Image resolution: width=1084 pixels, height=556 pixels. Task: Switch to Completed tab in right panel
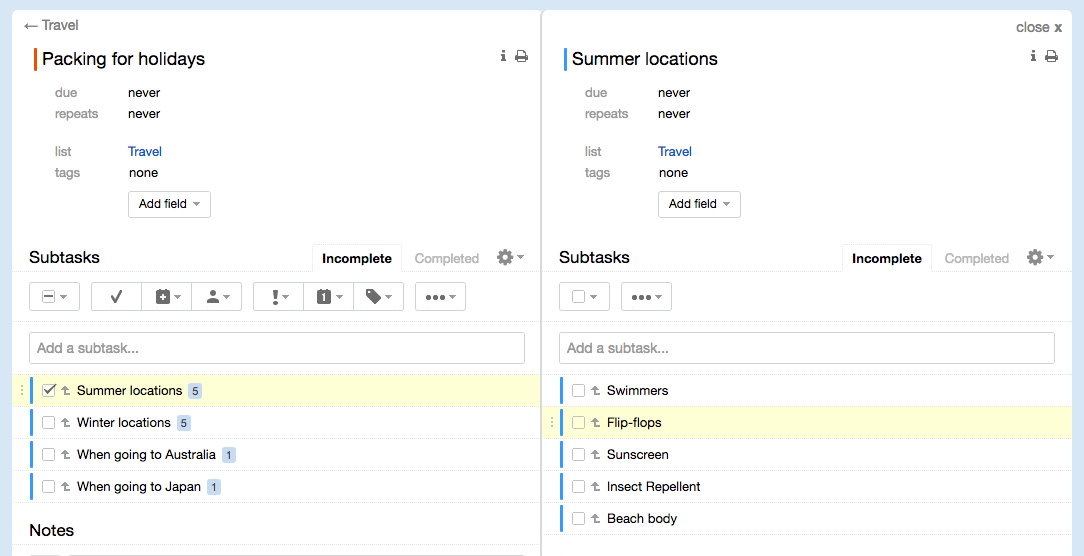tap(977, 259)
